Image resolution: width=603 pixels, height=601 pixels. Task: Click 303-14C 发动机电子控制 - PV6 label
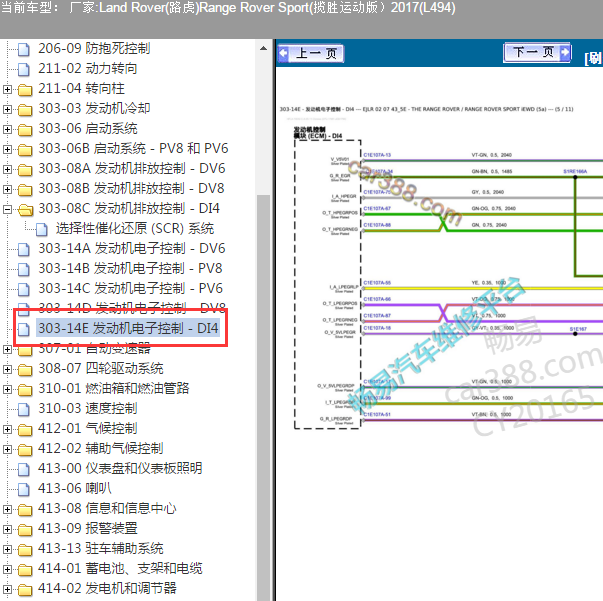coord(130,288)
